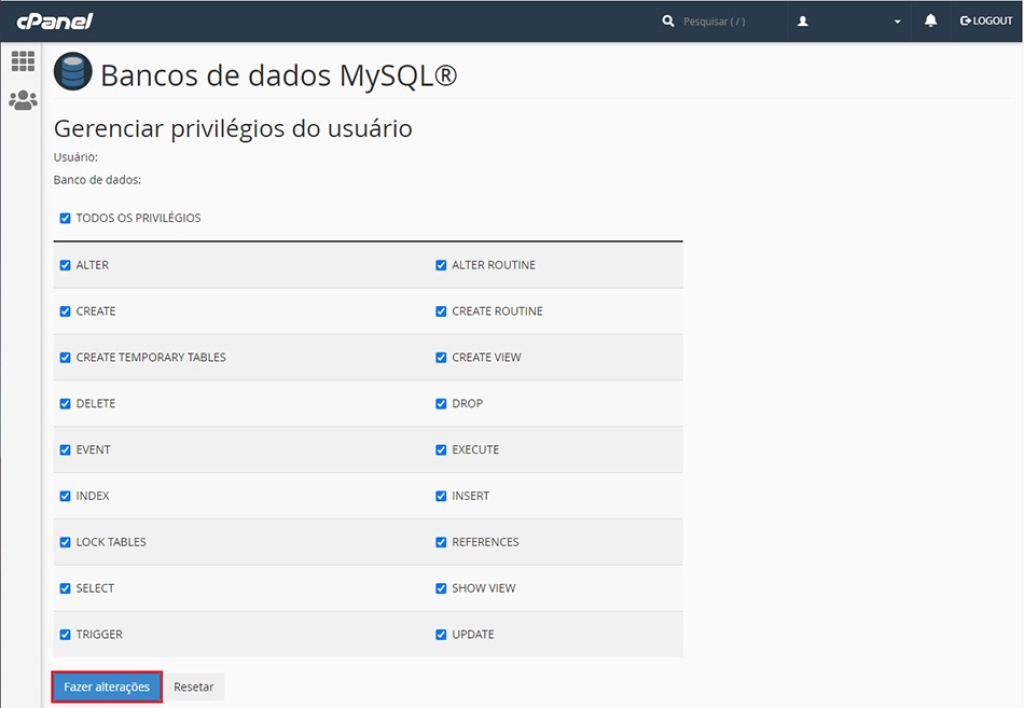Toggle the EXECUTE checkbox
This screenshot has width=1024, height=708.
click(441, 450)
